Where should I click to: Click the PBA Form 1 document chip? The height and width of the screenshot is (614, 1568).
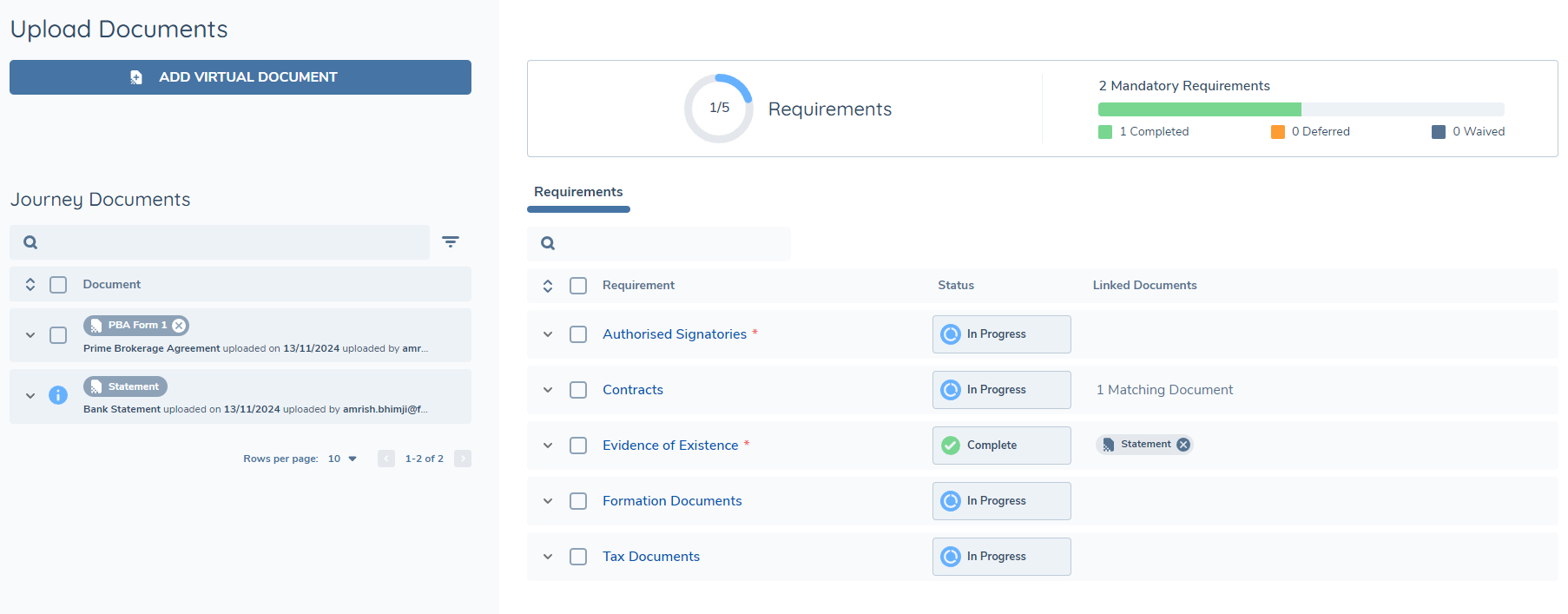coord(136,326)
